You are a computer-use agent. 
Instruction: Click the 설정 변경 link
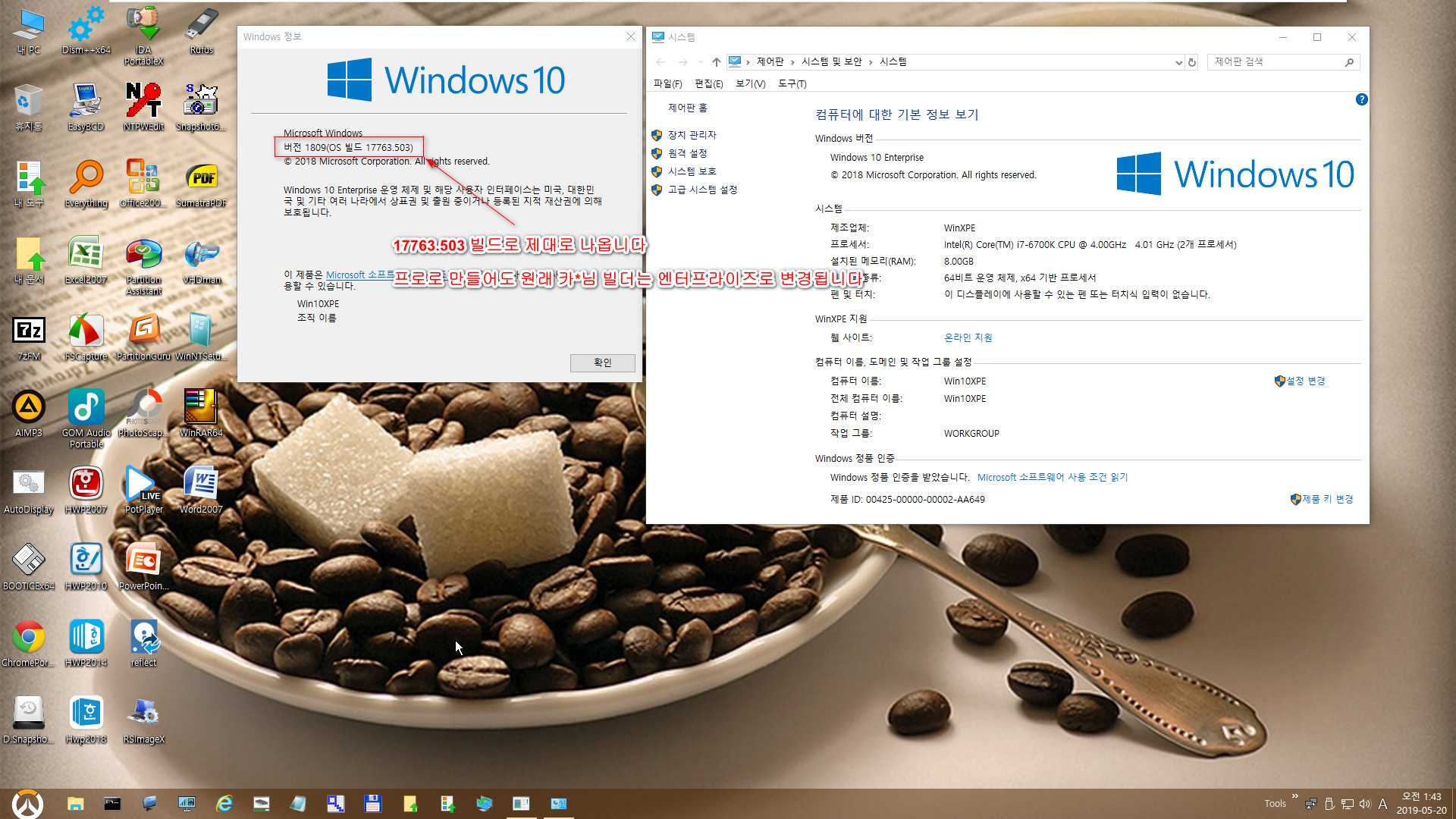coord(1305,381)
